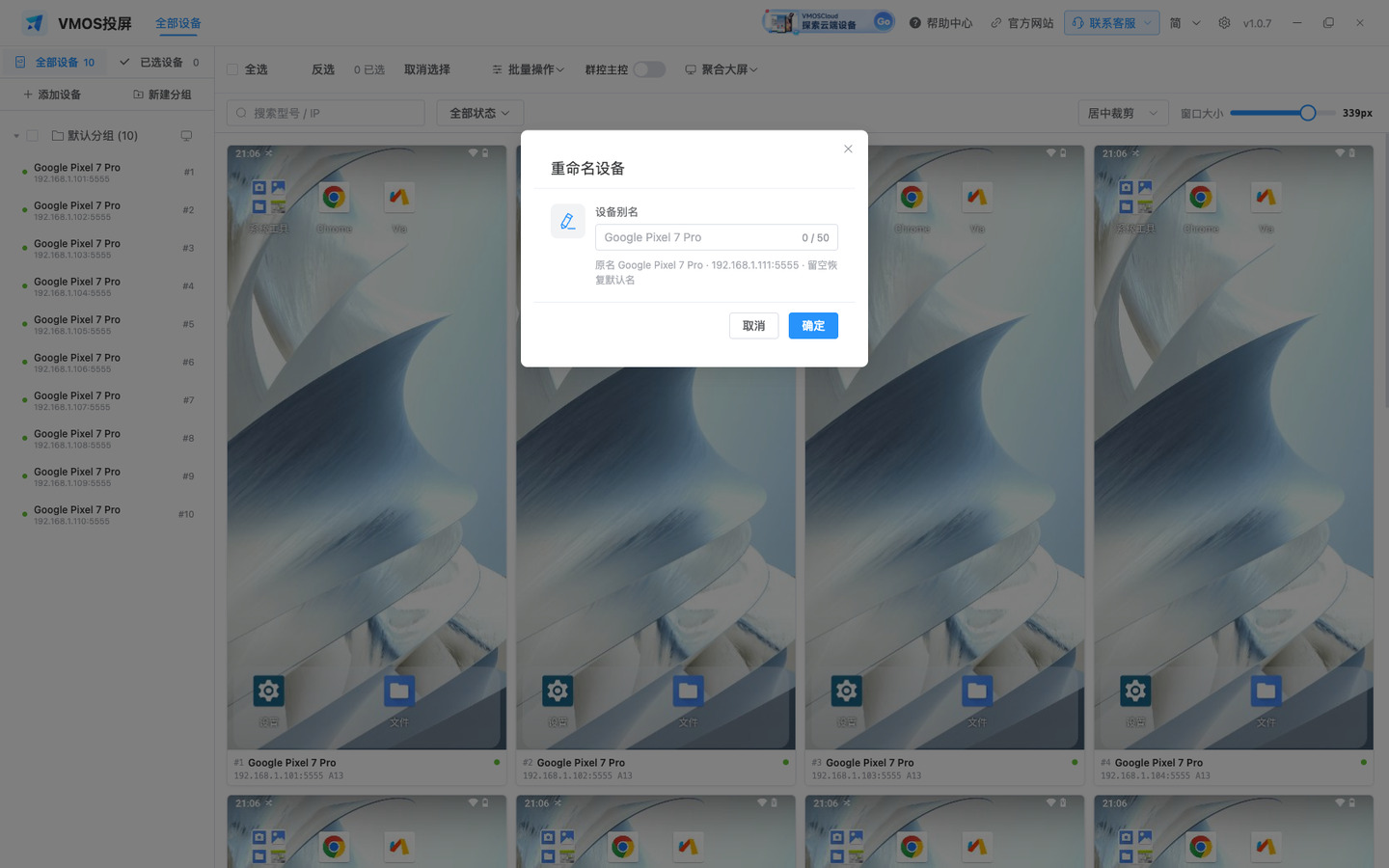Viewport: 1389px width, 868px height.
Task: Click 取消 in the rename dialog
Action: (x=754, y=326)
